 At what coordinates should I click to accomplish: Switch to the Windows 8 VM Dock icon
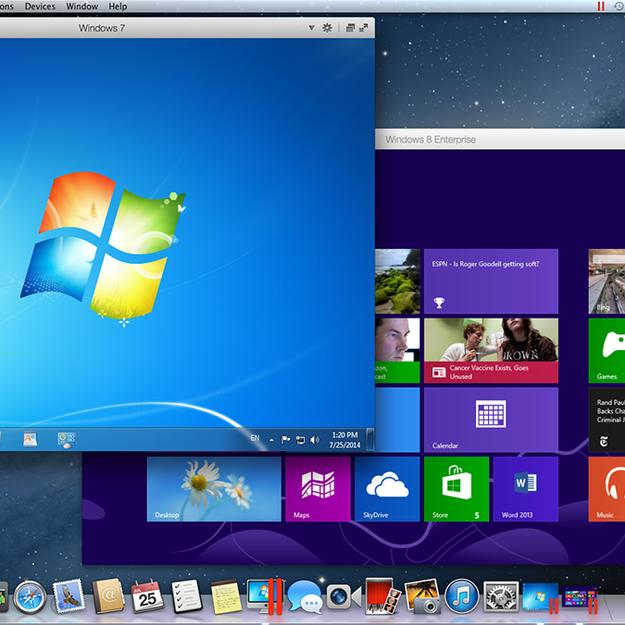pyautogui.click(x=579, y=598)
